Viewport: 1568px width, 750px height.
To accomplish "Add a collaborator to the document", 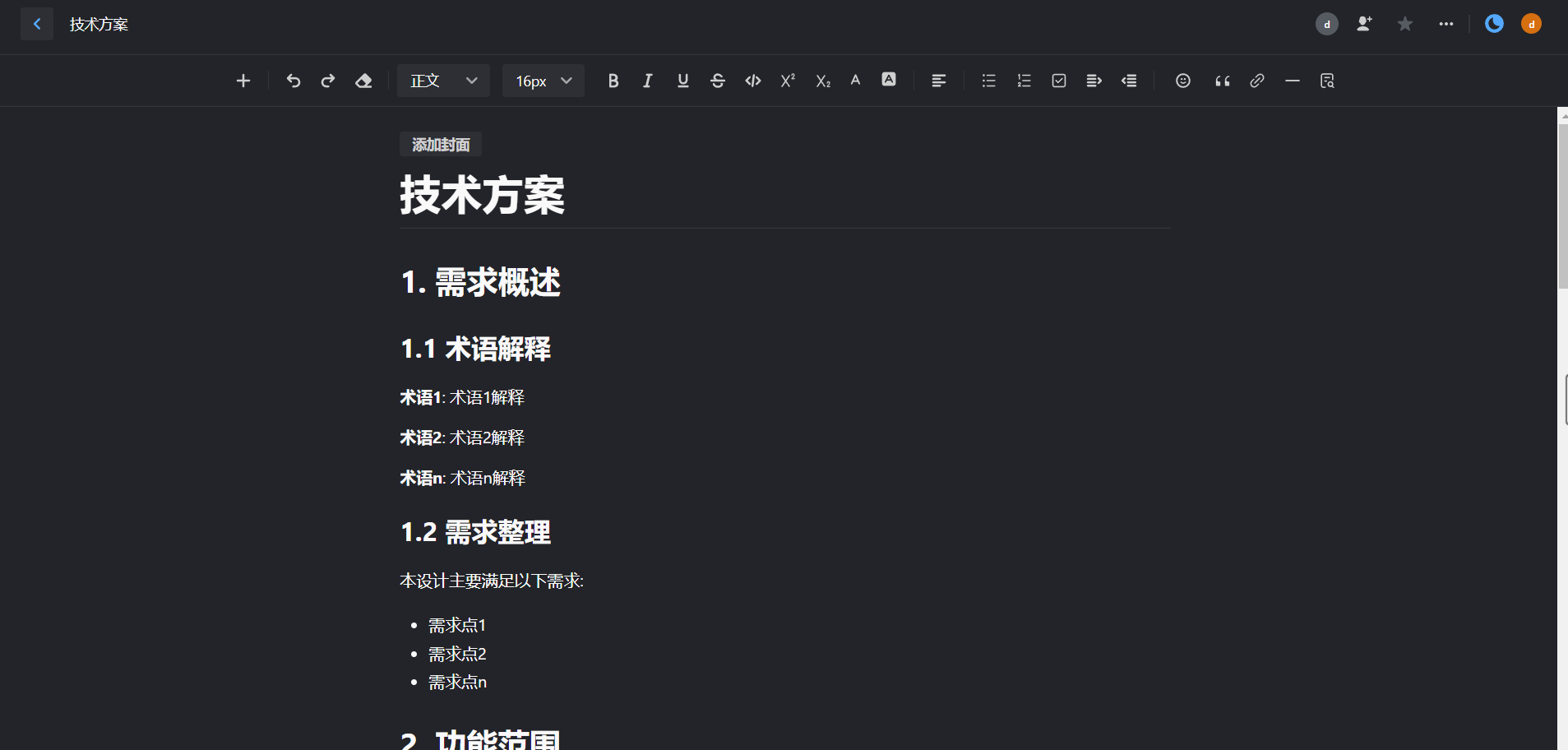I will pyautogui.click(x=1363, y=24).
